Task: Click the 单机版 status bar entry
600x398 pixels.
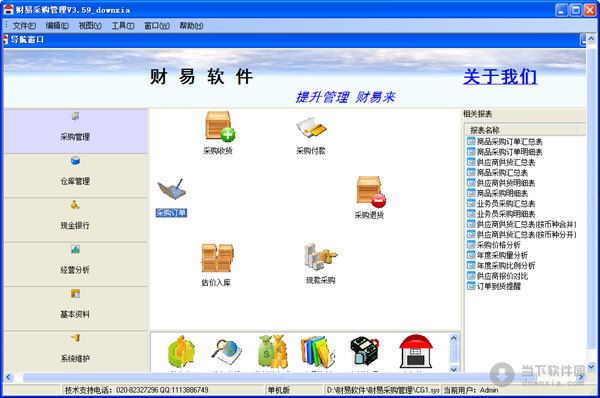Action: pos(279,390)
